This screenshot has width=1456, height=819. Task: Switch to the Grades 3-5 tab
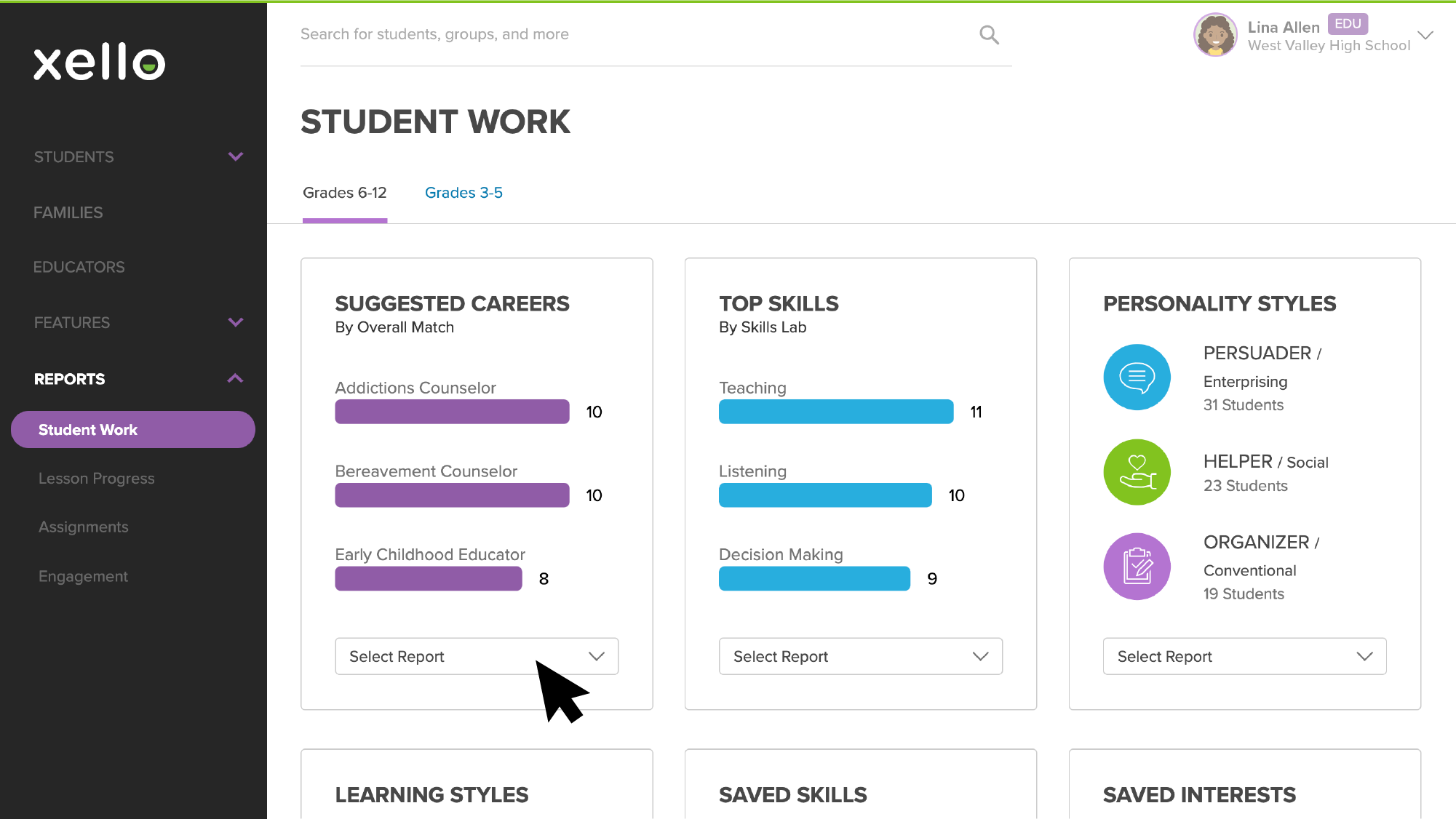coord(464,193)
